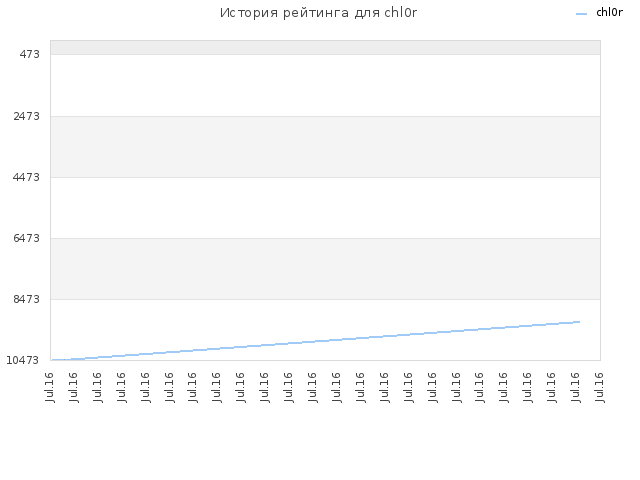
Task: Click the gray plot band between 6473 and 8473
Action: coord(325,269)
